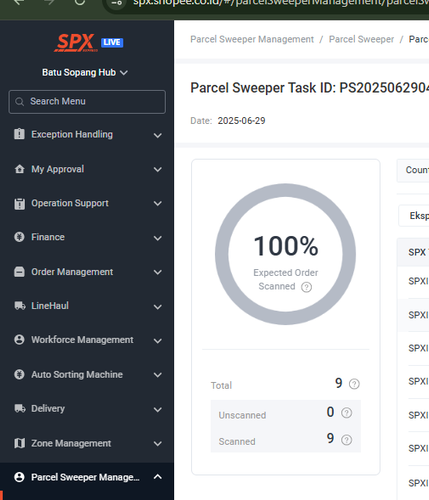Expand Delivery with its chevron
Screen dimensions: 429x500
click(x=158, y=409)
